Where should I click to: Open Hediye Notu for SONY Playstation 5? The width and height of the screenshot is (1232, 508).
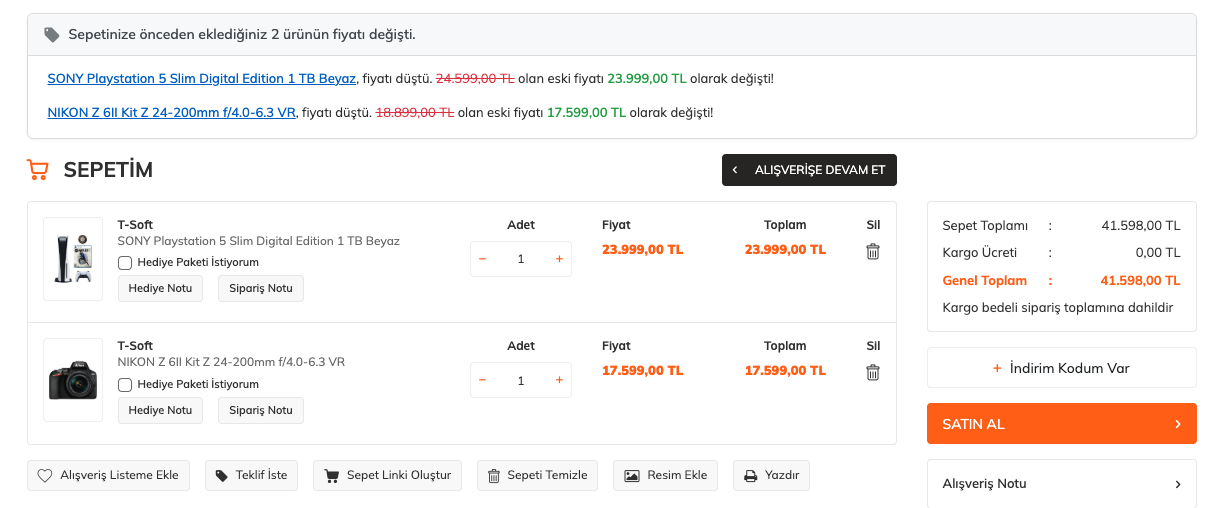point(160,289)
